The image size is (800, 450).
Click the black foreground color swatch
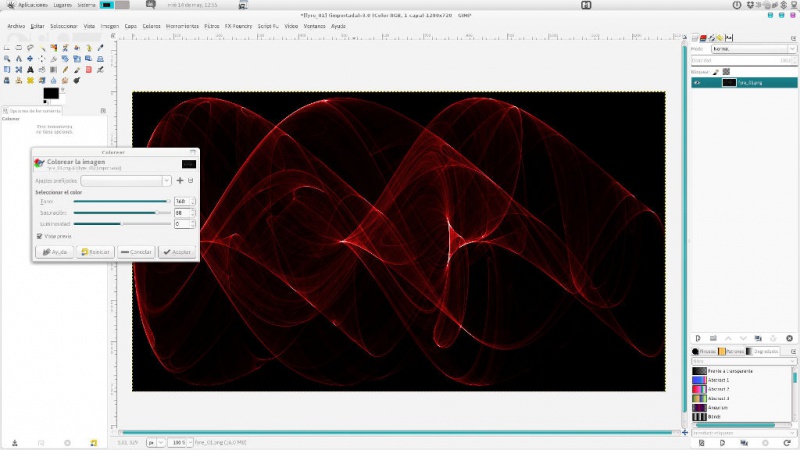click(x=51, y=93)
